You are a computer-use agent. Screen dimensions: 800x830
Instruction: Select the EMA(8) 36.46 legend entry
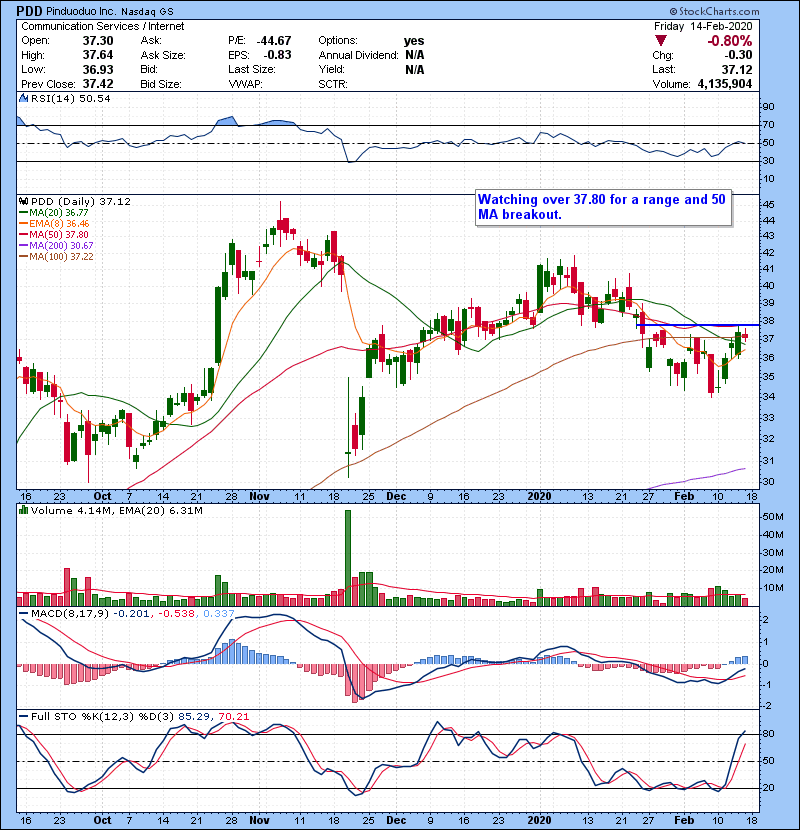coord(54,224)
